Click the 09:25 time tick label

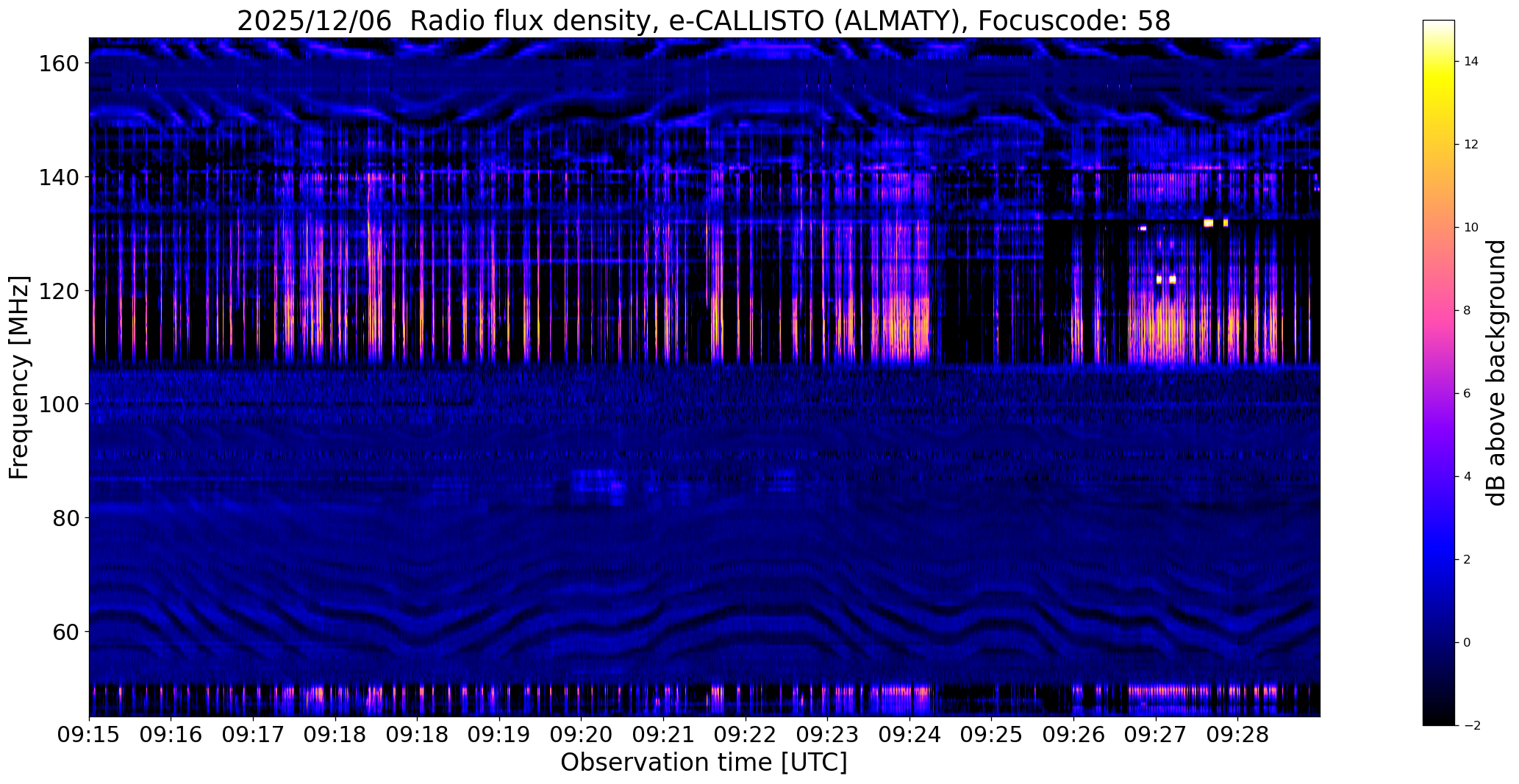pyautogui.click(x=991, y=735)
